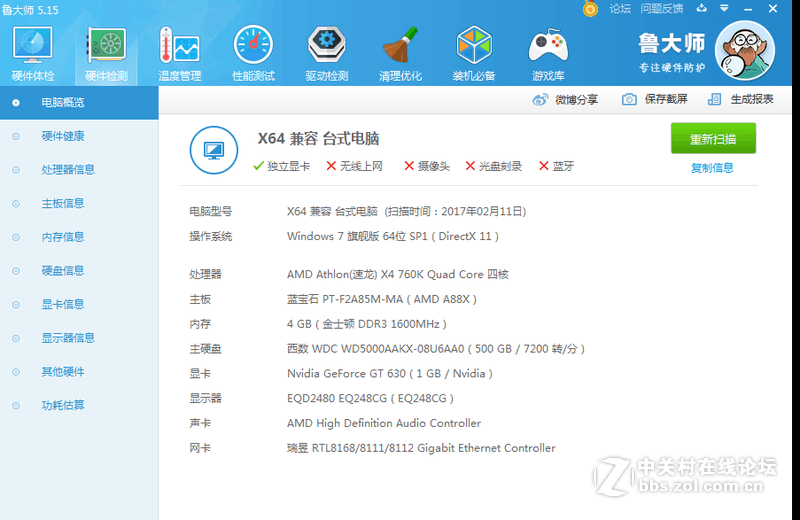Click the radio bullet beside 电脑概览
This screenshot has height=520, width=800.
(16, 103)
